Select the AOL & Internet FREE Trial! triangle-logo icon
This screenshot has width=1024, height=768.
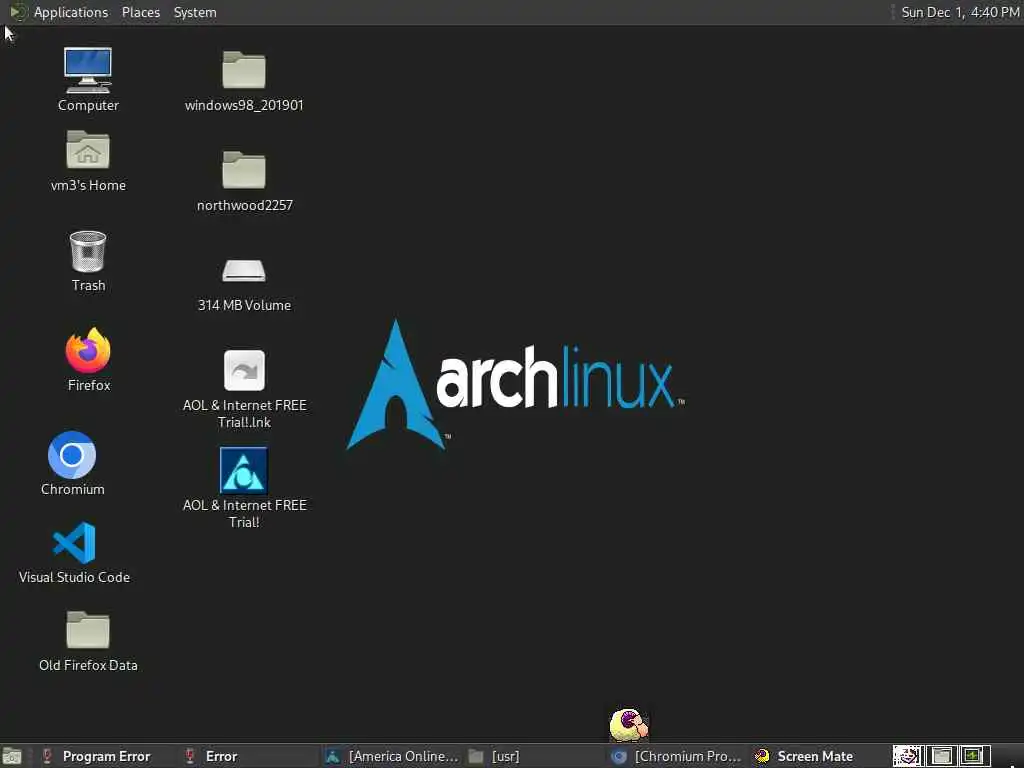click(244, 488)
